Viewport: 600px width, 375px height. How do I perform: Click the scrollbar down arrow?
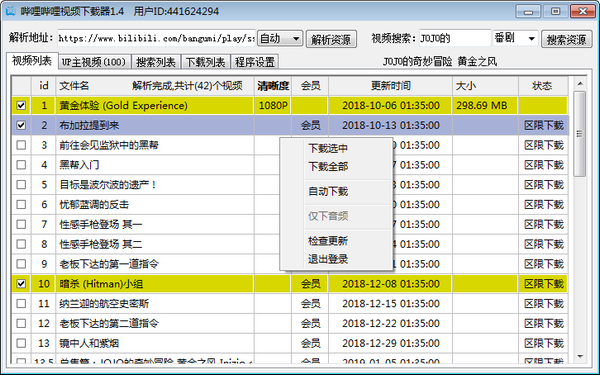580,356
